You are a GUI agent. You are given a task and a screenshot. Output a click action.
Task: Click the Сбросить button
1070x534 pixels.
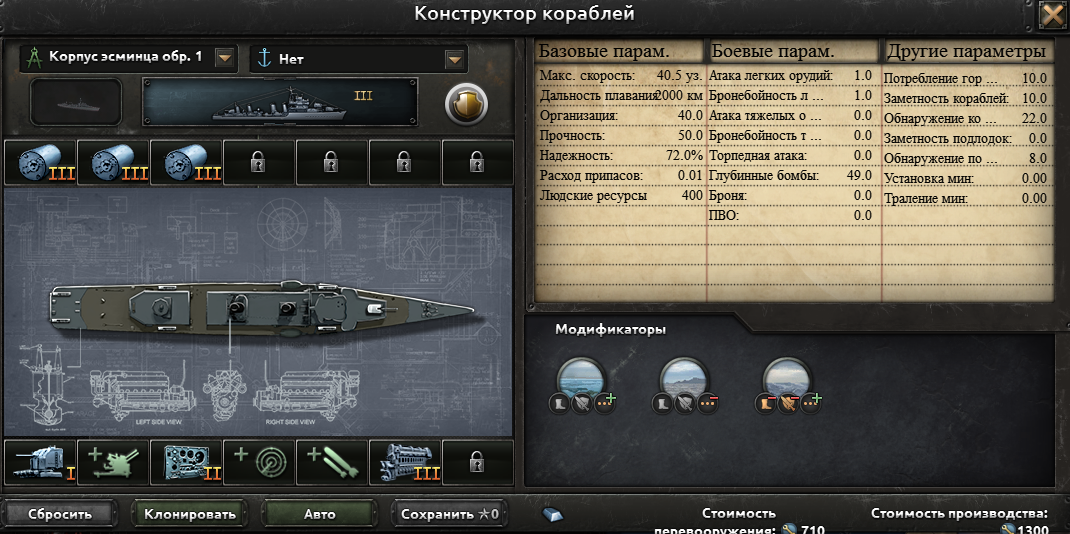click(59, 514)
